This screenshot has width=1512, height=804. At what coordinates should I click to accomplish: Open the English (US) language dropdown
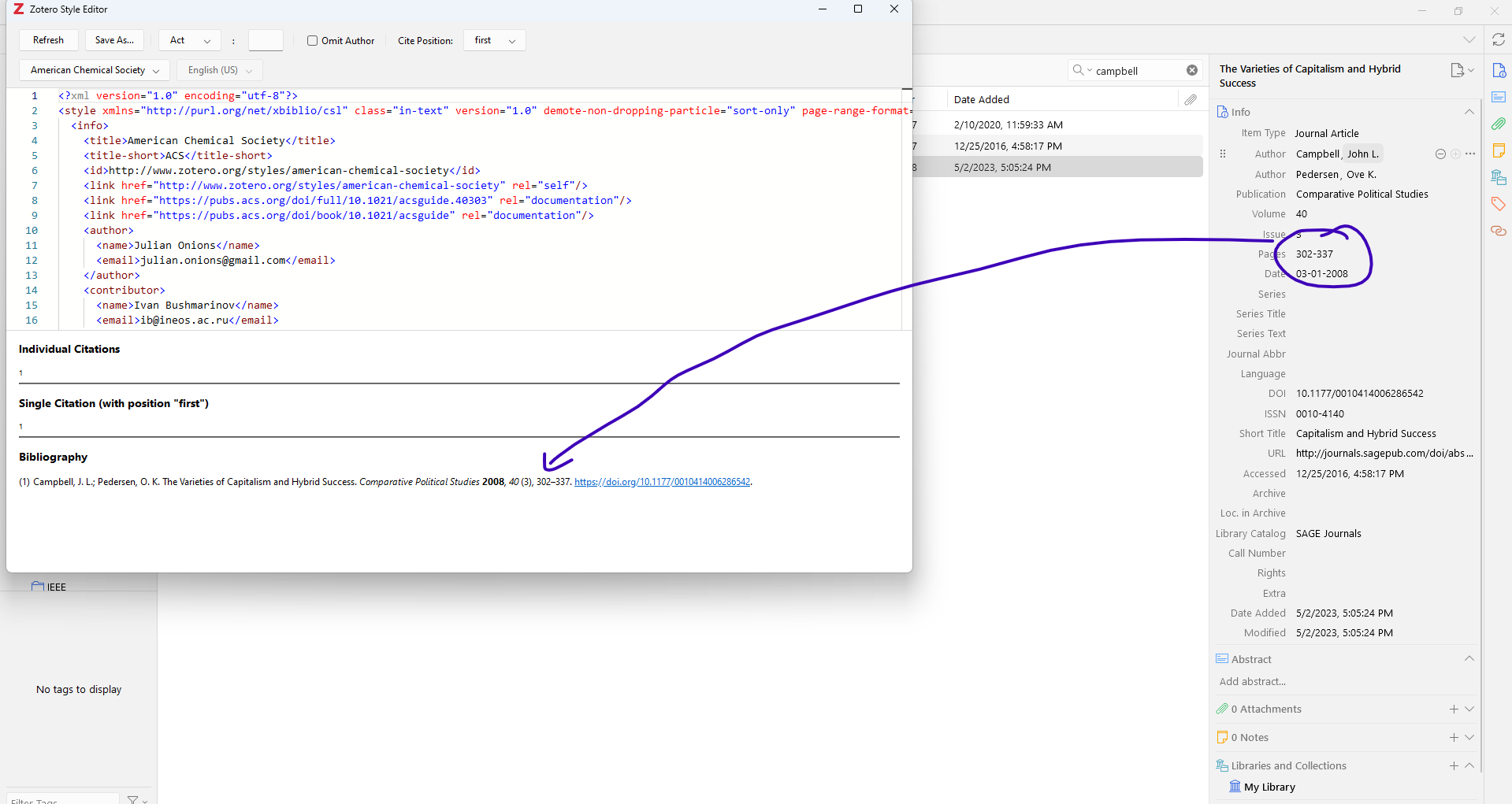point(220,70)
